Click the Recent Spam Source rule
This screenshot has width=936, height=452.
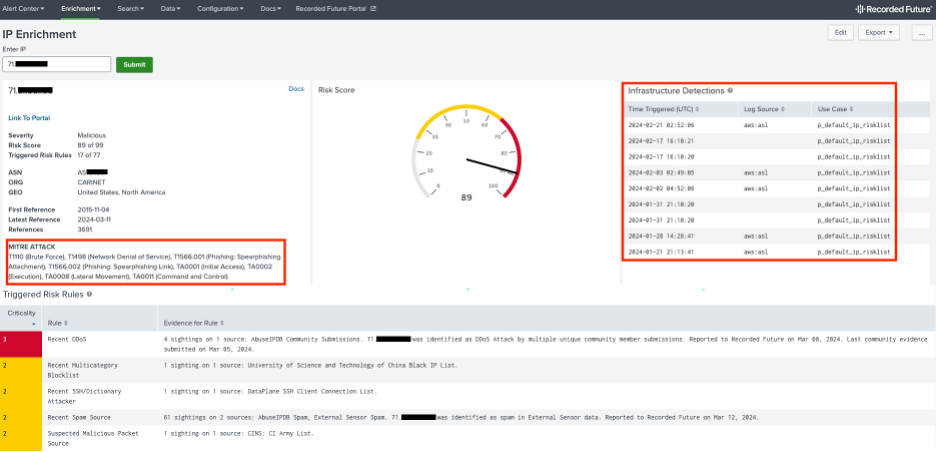(79, 417)
